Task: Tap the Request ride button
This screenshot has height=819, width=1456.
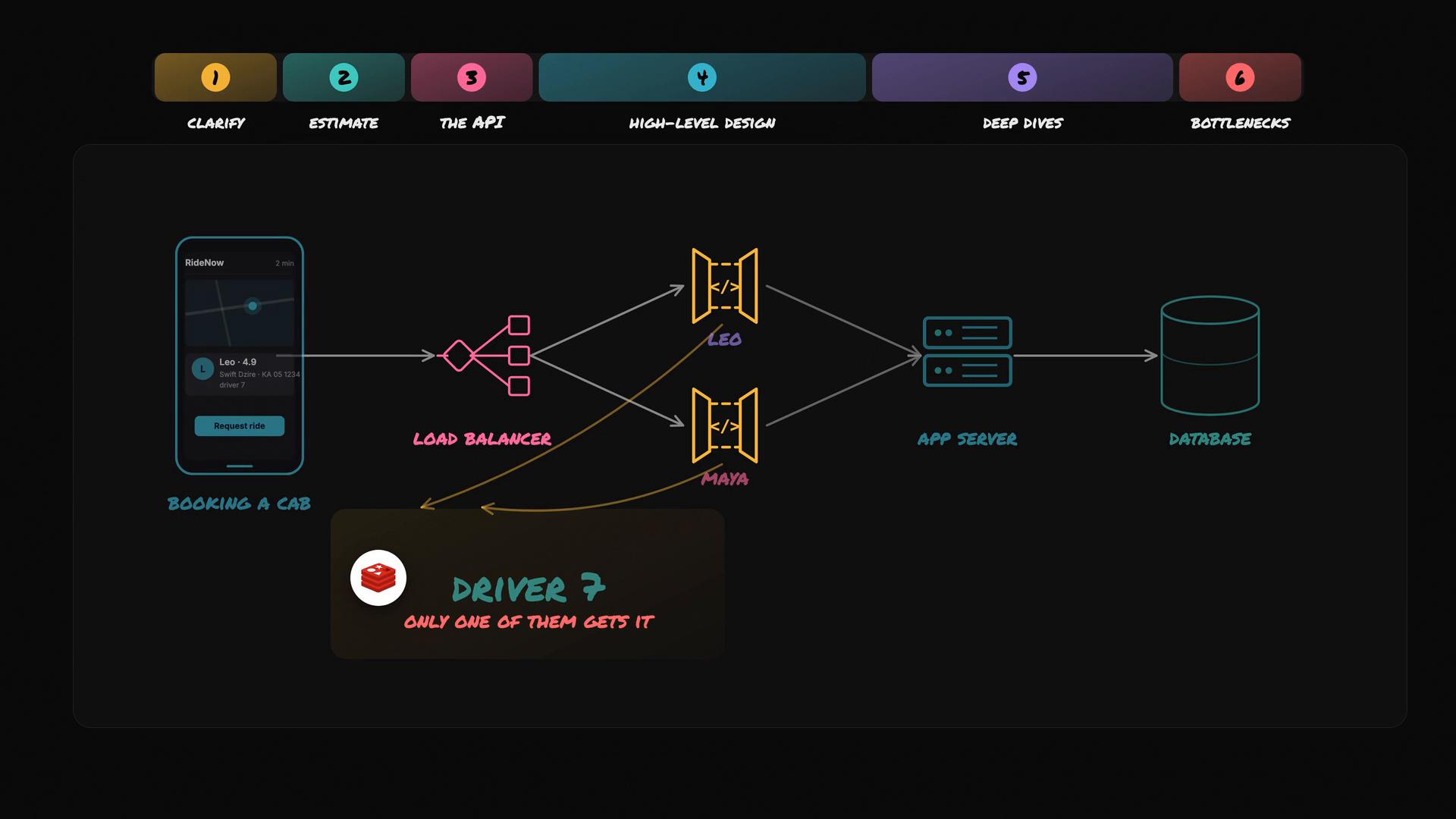Action: pos(240,426)
